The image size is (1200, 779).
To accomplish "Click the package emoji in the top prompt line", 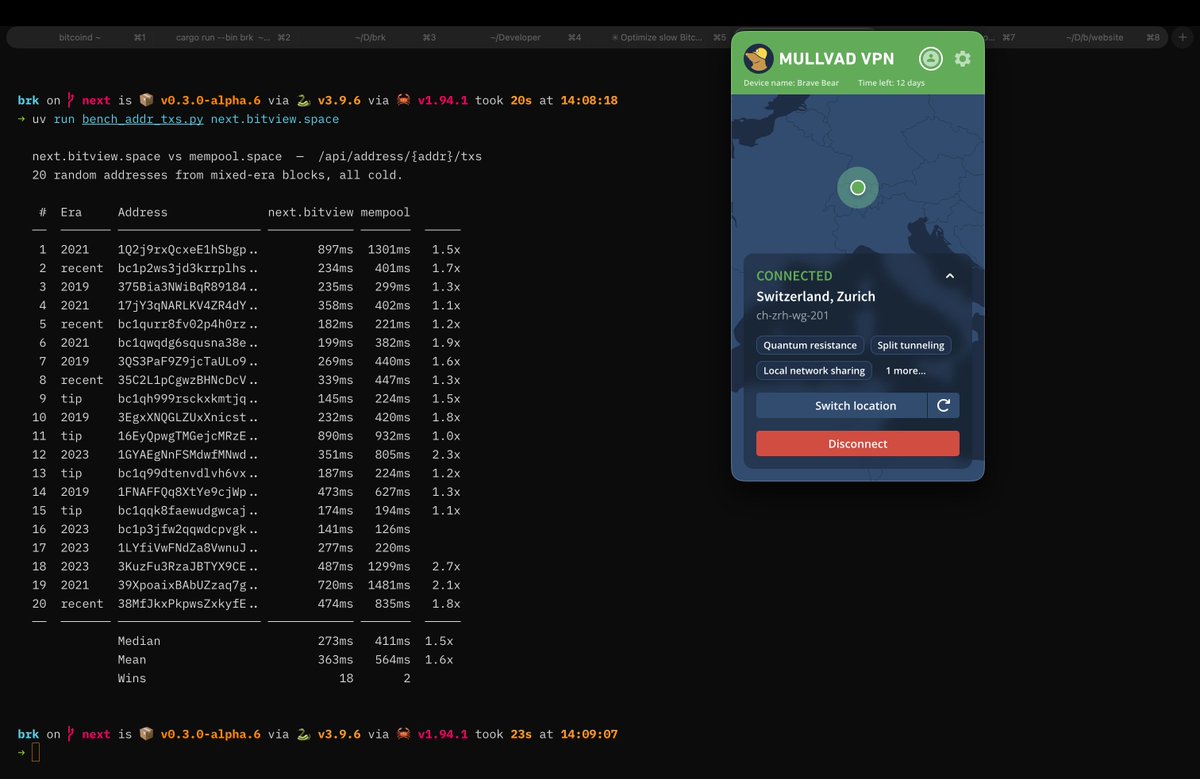I will tap(146, 100).
